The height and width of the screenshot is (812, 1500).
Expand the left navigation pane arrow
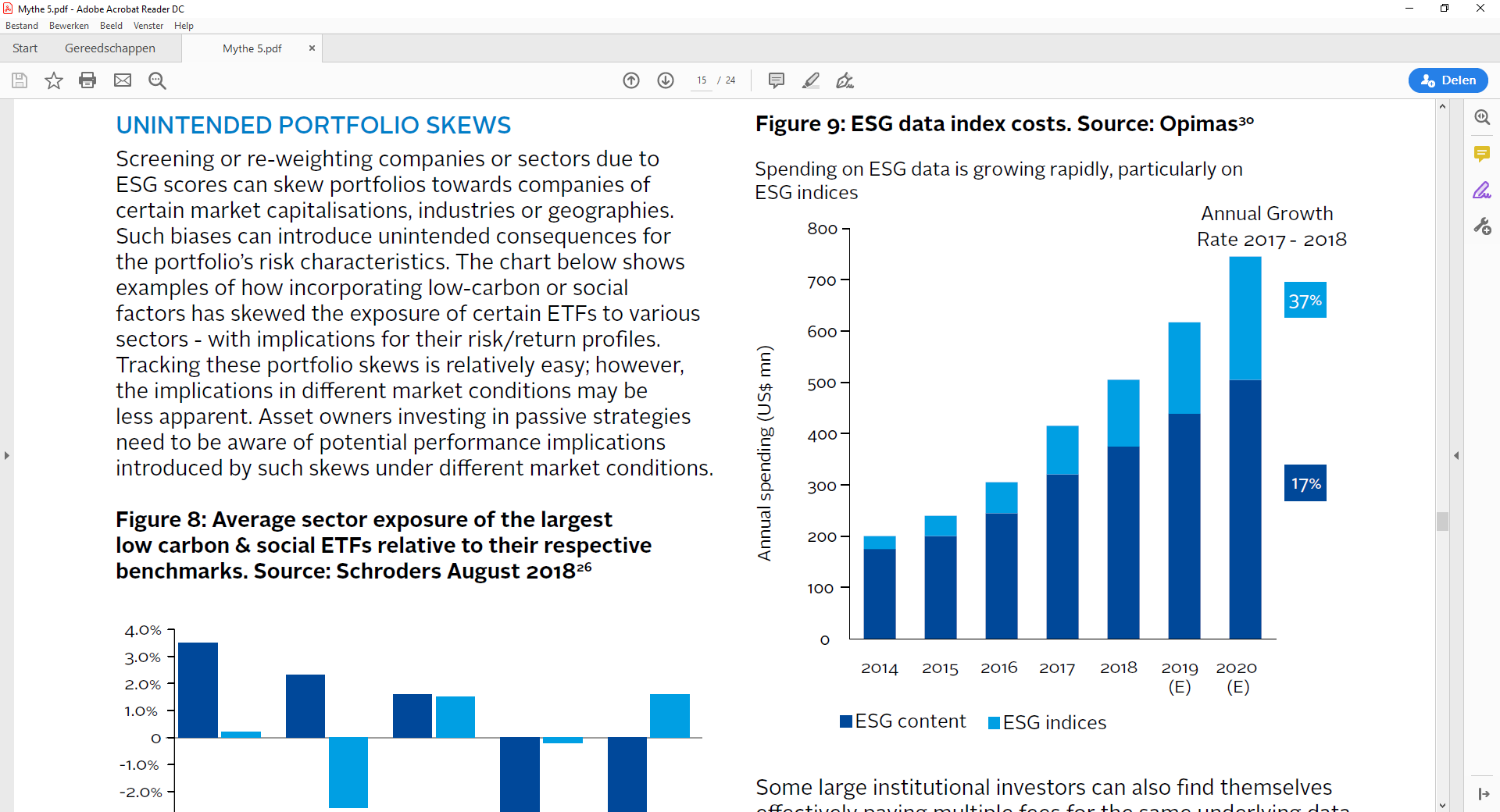[7, 455]
